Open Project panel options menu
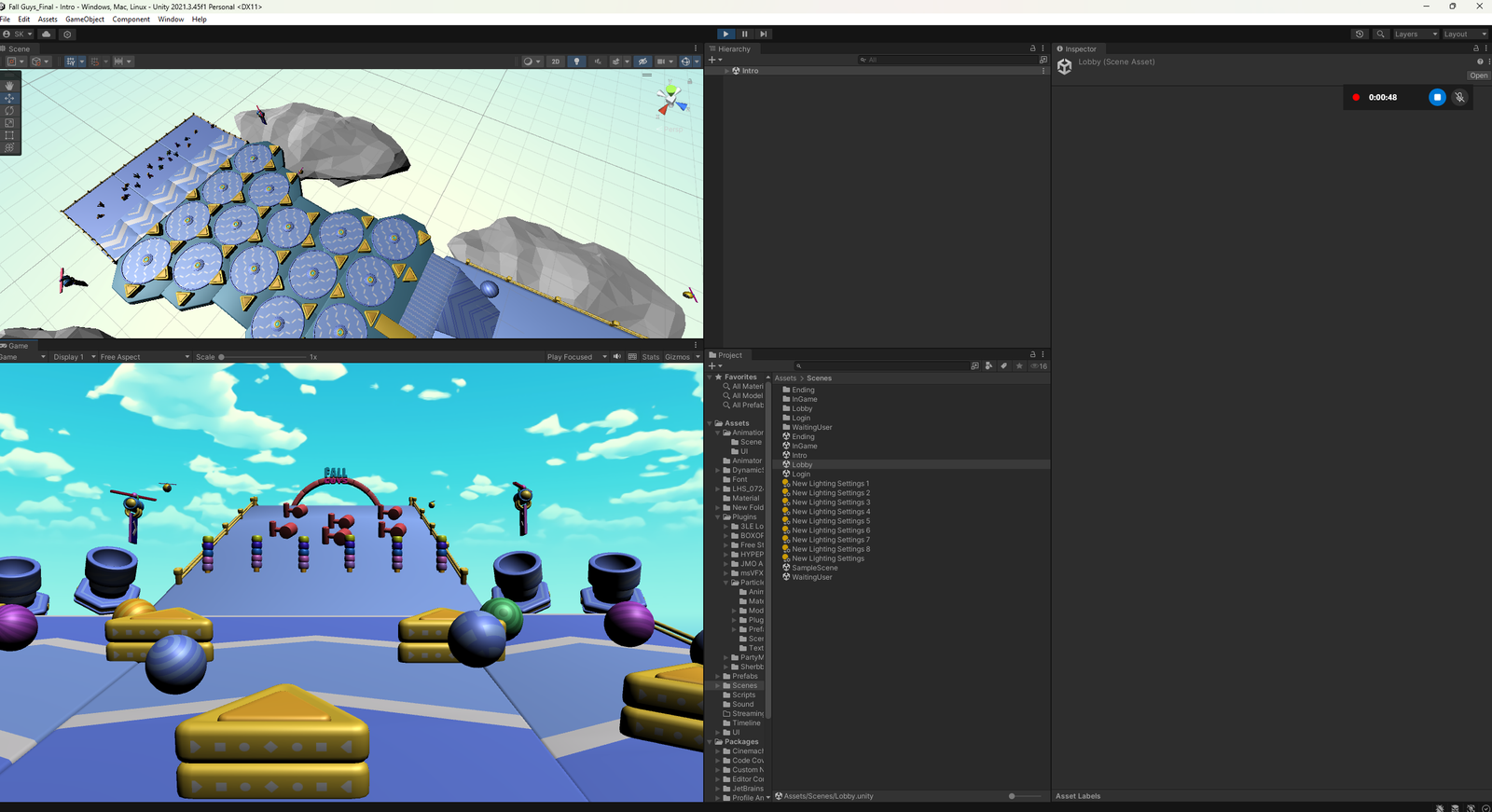This screenshot has height=812, width=1492. pos(1043,354)
